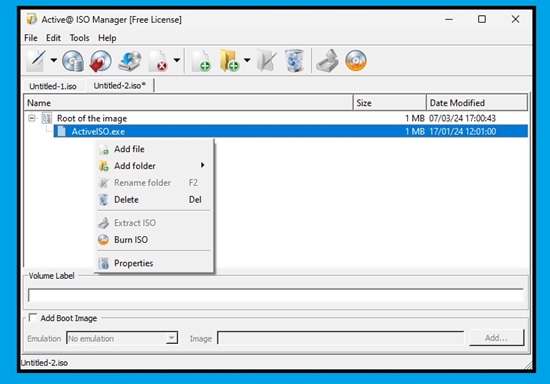Click the open ISO disc toolbar icon
The width and height of the screenshot is (550, 384).
(x=73, y=61)
